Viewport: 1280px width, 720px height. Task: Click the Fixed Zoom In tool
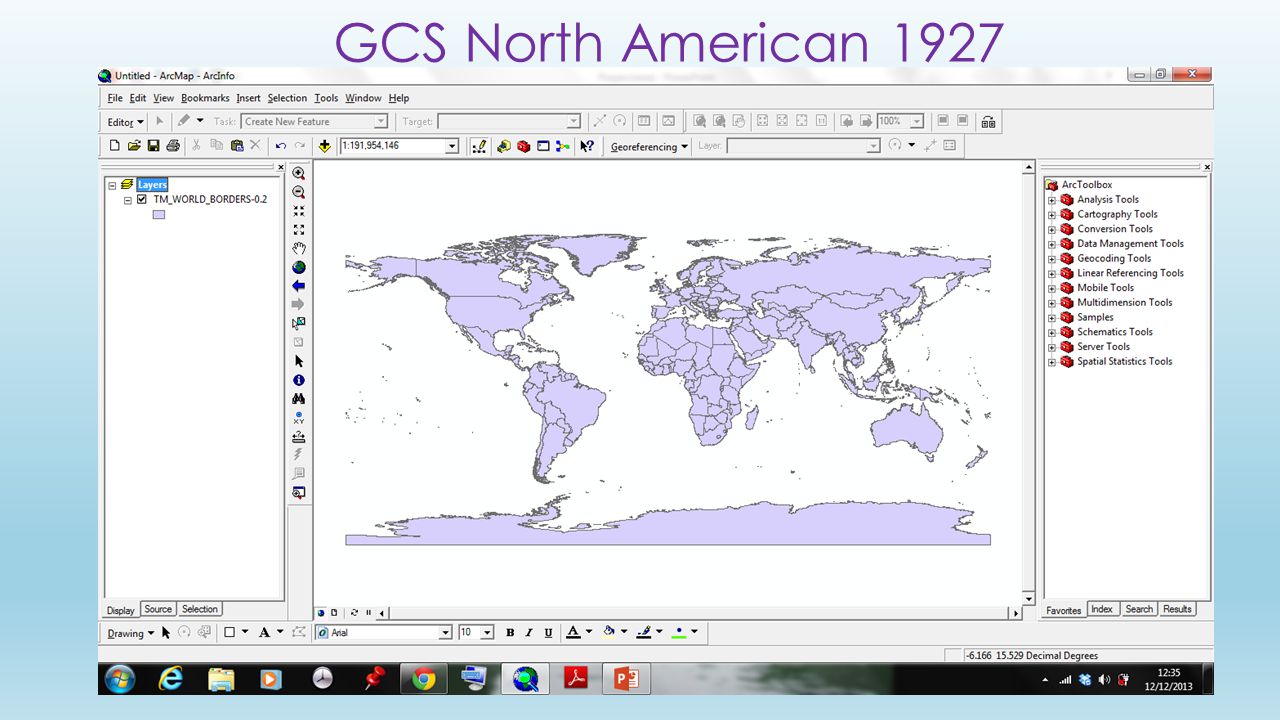point(298,211)
